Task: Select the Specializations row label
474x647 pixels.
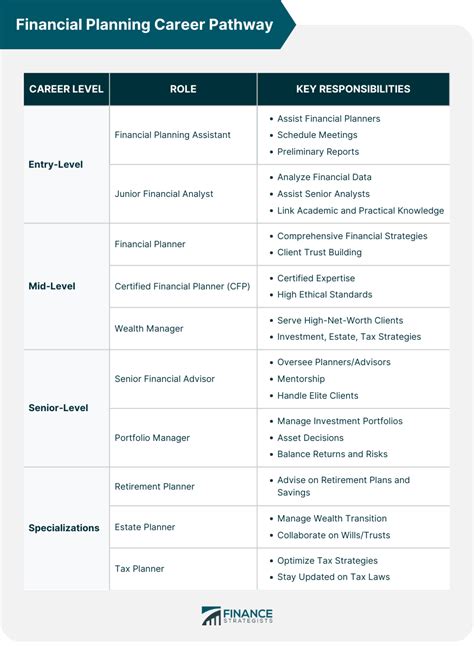Action: pos(64,528)
